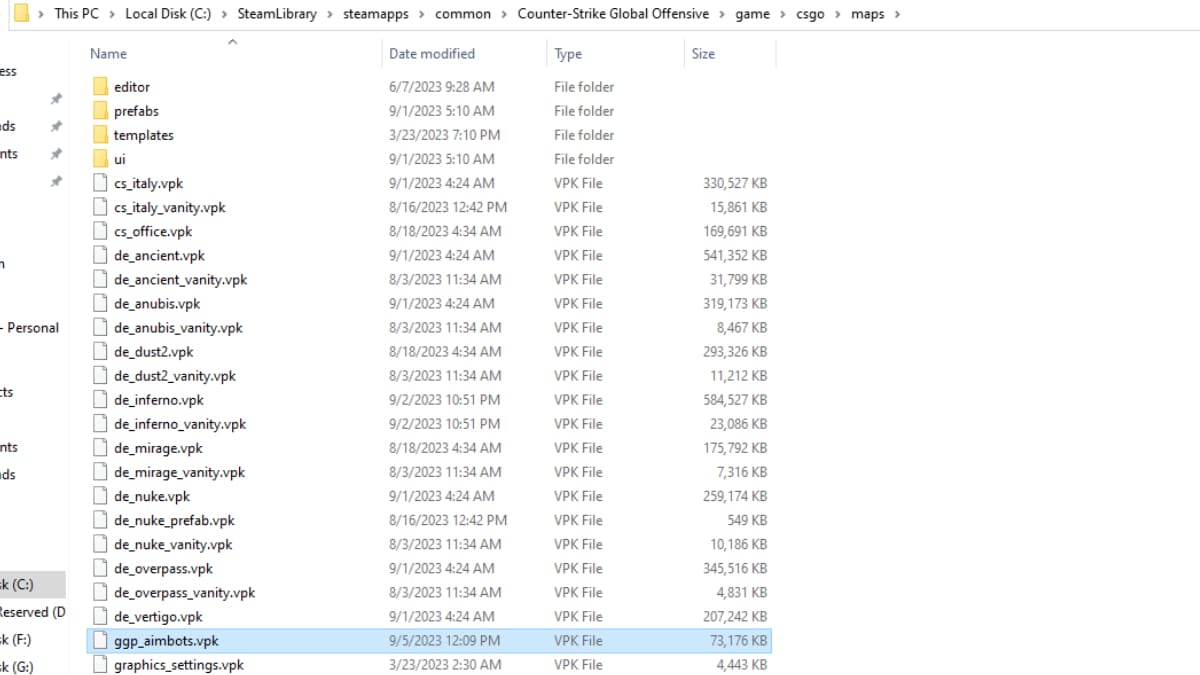This screenshot has height=675, width=1200.
Task: Open the chevron dropdown after maps breadcrumb
Action: coord(897,14)
